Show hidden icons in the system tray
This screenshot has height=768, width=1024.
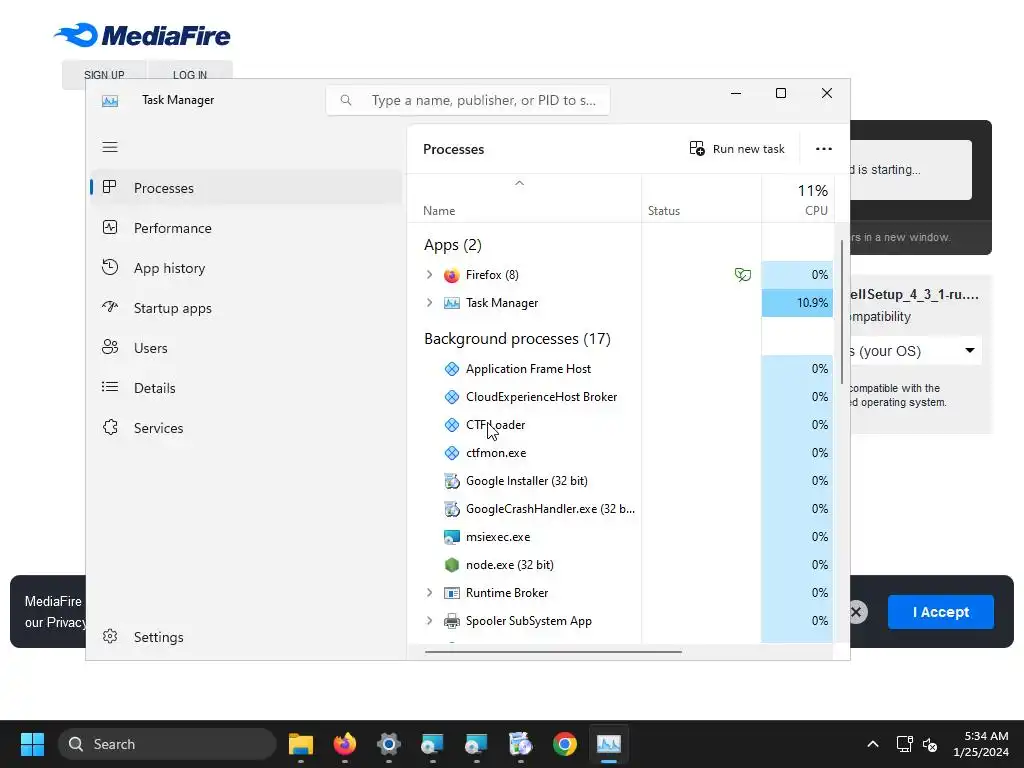pyautogui.click(x=872, y=744)
